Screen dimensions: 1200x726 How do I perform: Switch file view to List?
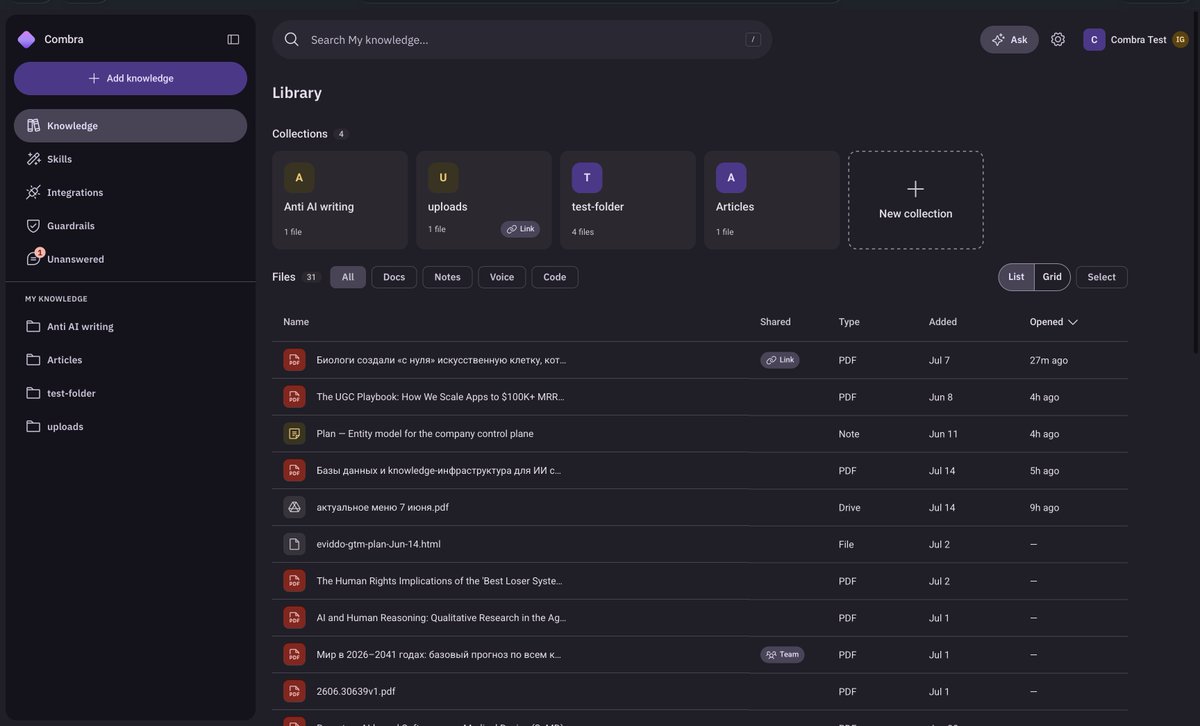(x=1016, y=277)
